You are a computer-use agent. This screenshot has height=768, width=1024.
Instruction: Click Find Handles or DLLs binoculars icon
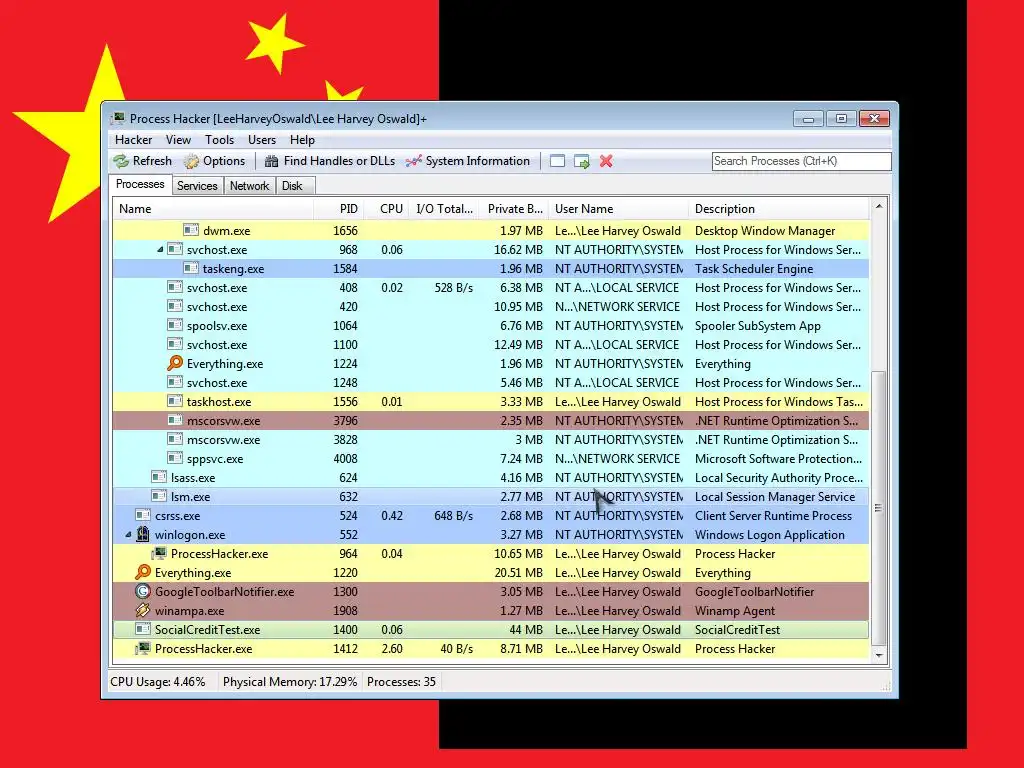pyautogui.click(x=272, y=161)
